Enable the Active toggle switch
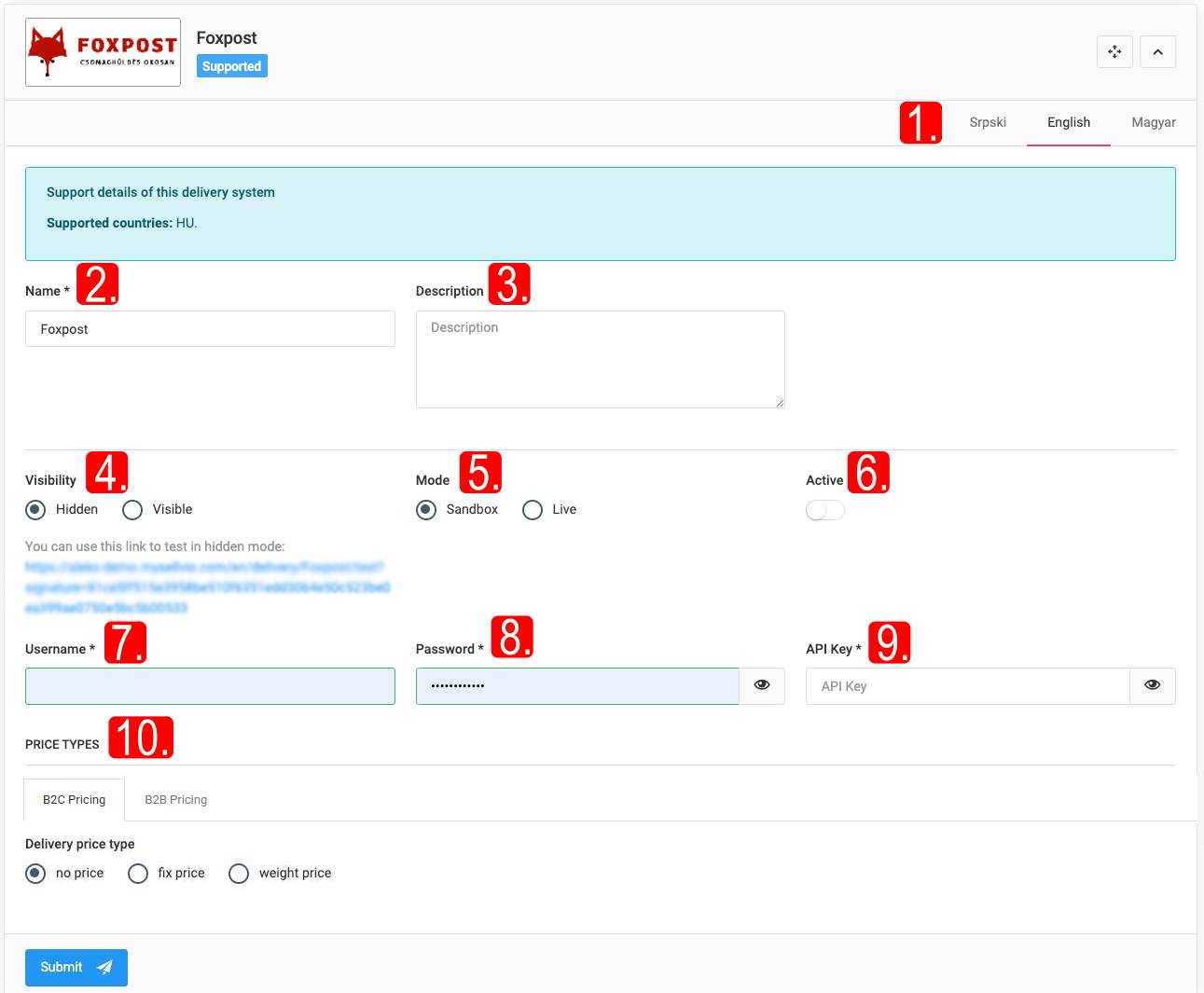 pyautogui.click(x=825, y=510)
